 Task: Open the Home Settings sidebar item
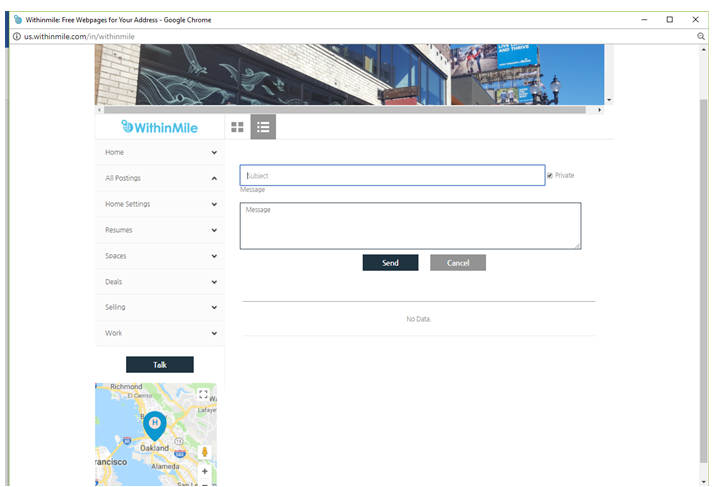tap(159, 204)
